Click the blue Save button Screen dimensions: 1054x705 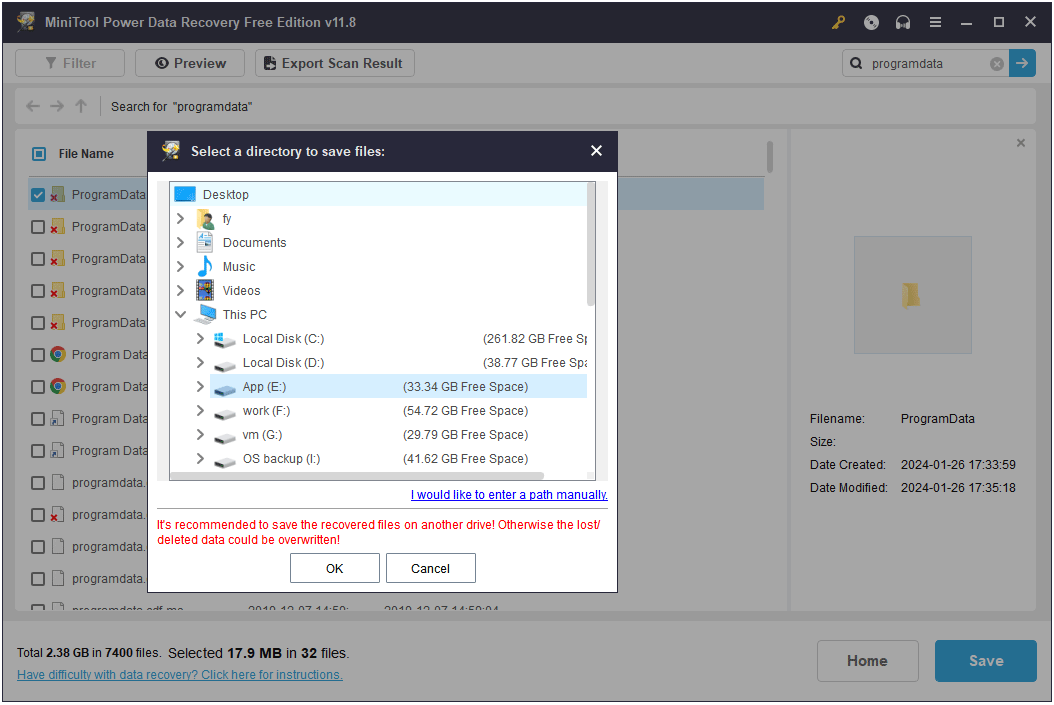click(985, 661)
